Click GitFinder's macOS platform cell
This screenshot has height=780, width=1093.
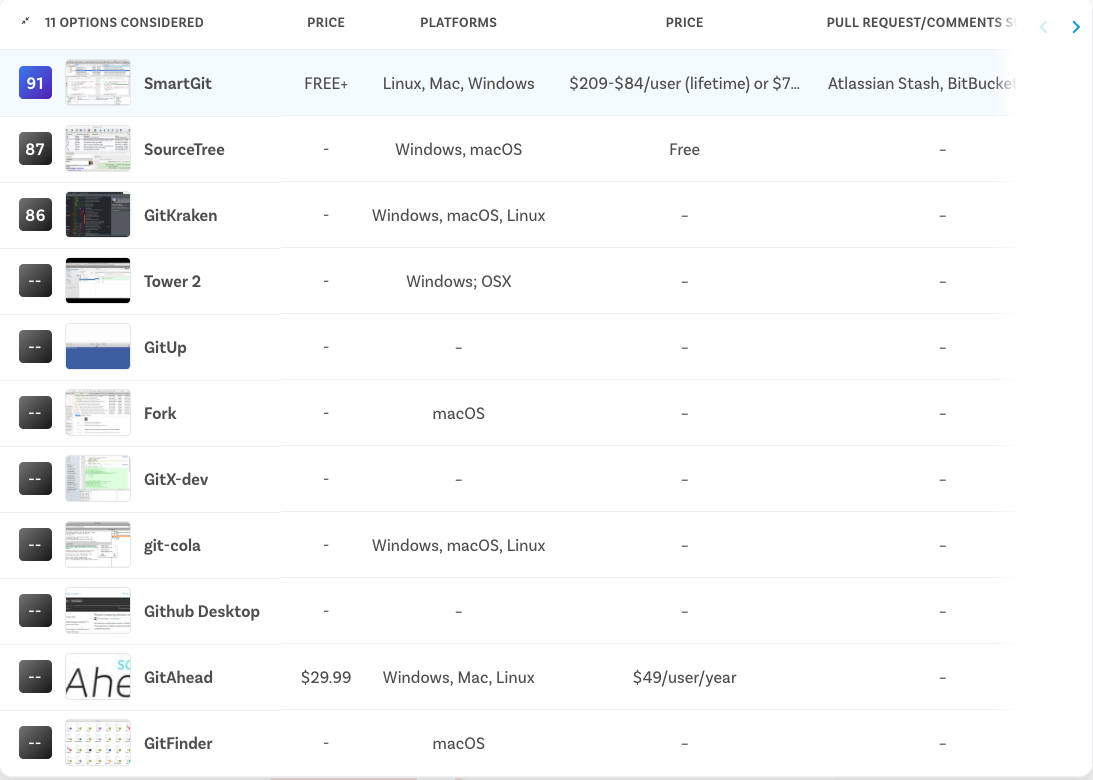[x=459, y=744]
